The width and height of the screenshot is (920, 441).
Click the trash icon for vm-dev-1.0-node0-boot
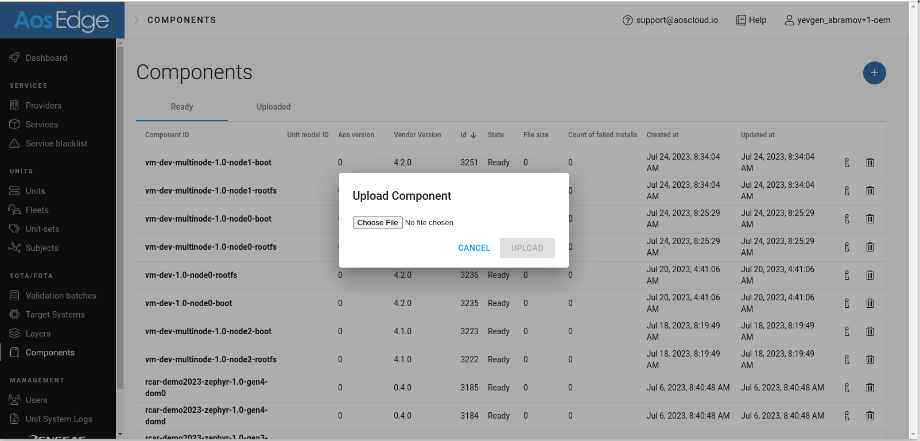click(x=870, y=302)
